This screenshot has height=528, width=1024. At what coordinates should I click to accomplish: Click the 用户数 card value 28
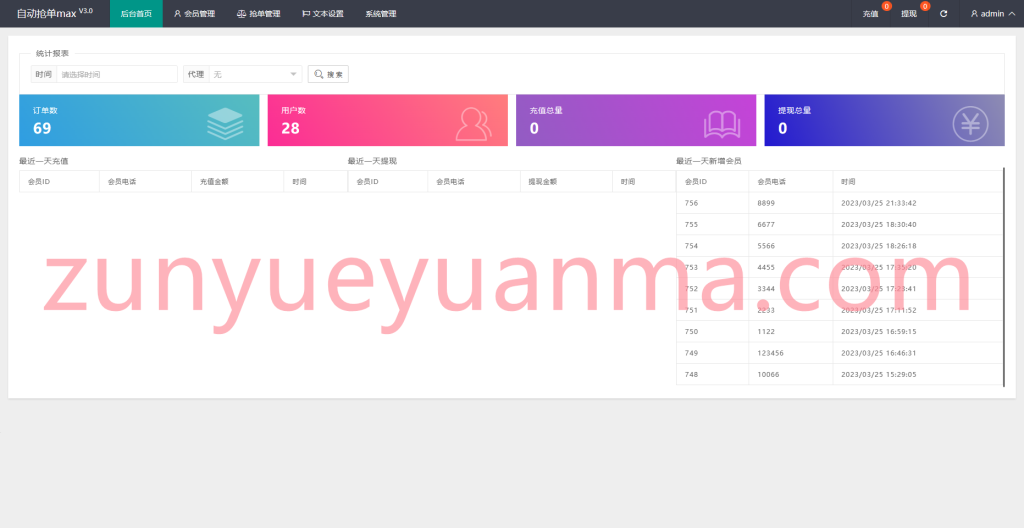tap(291, 128)
